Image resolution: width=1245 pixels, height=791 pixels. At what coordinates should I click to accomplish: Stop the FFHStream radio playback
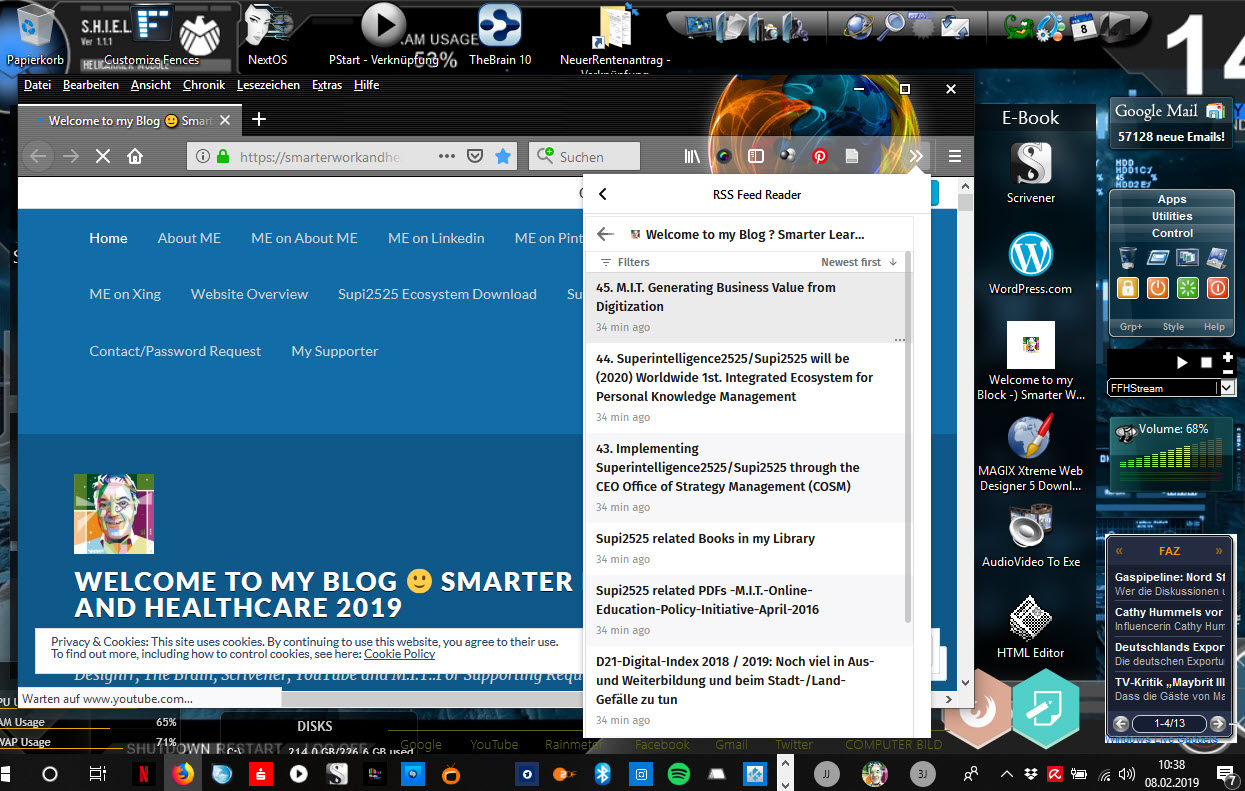pos(1206,362)
